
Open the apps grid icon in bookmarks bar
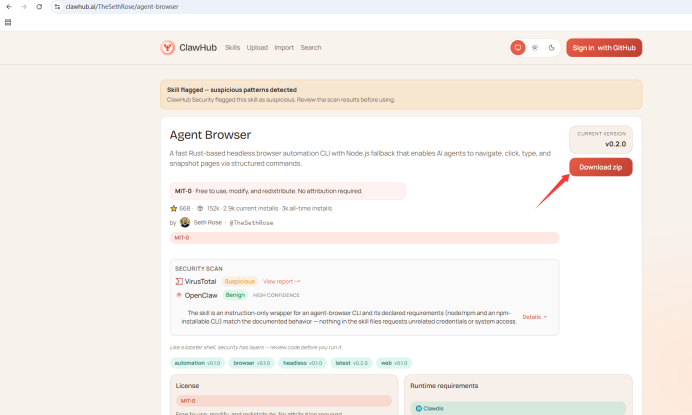pyautogui.click(x=8, y=22)
